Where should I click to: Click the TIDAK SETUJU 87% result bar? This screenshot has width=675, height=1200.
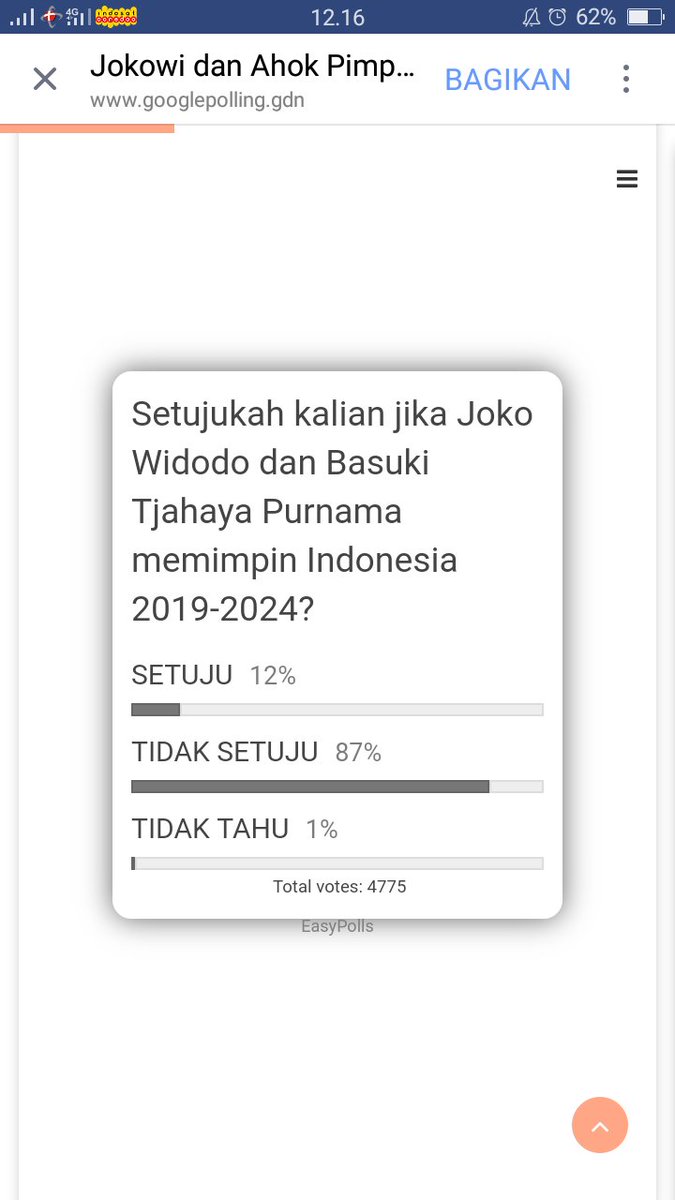click(337, 787)
